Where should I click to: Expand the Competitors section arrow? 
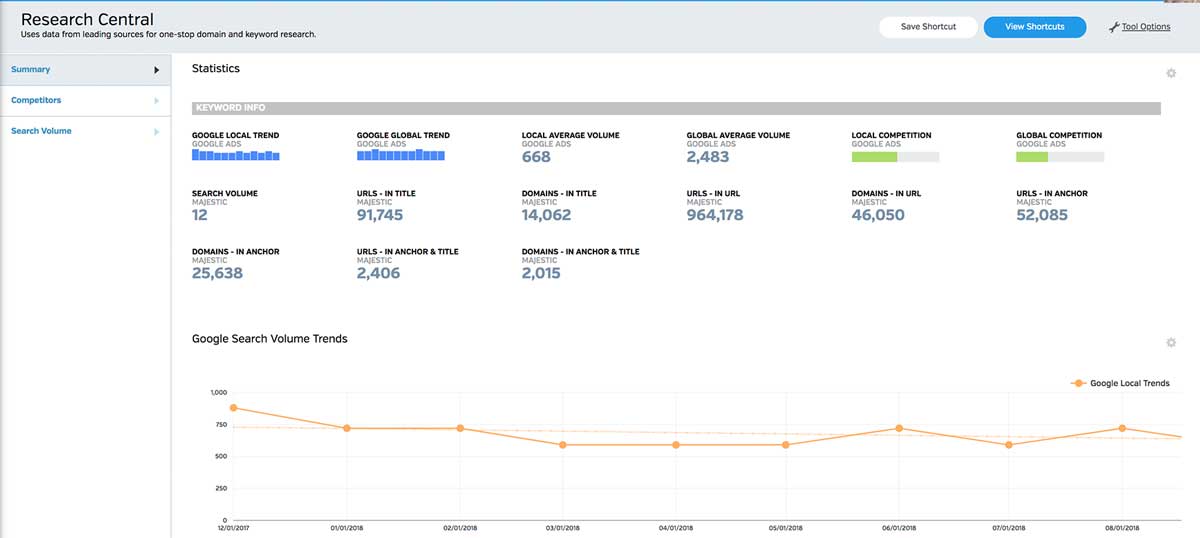(157, 101)
